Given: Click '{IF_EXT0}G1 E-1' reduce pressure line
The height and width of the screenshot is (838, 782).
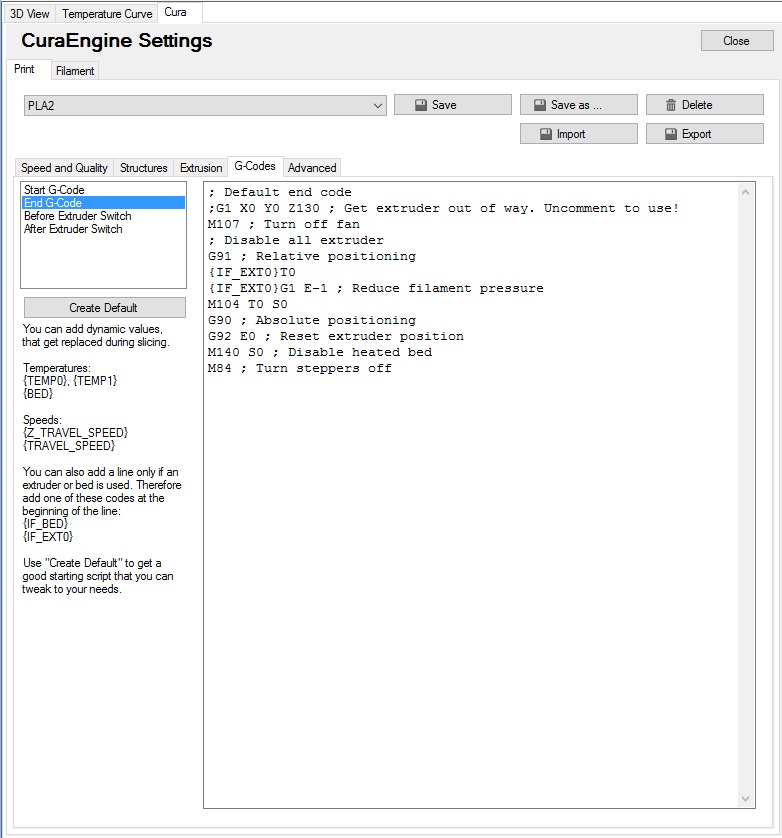Looking at the screenshot, I should tap(376, 288).
